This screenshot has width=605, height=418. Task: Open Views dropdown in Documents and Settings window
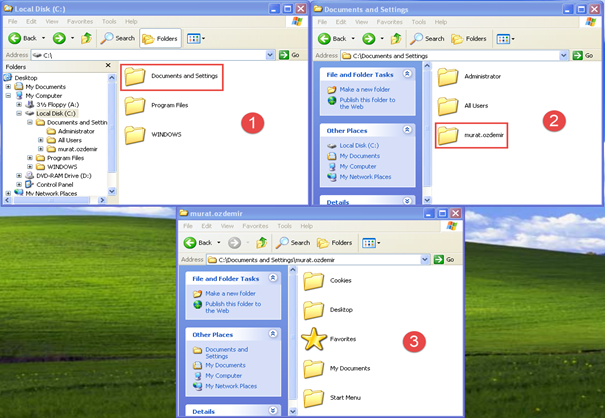tap(505, 39)
